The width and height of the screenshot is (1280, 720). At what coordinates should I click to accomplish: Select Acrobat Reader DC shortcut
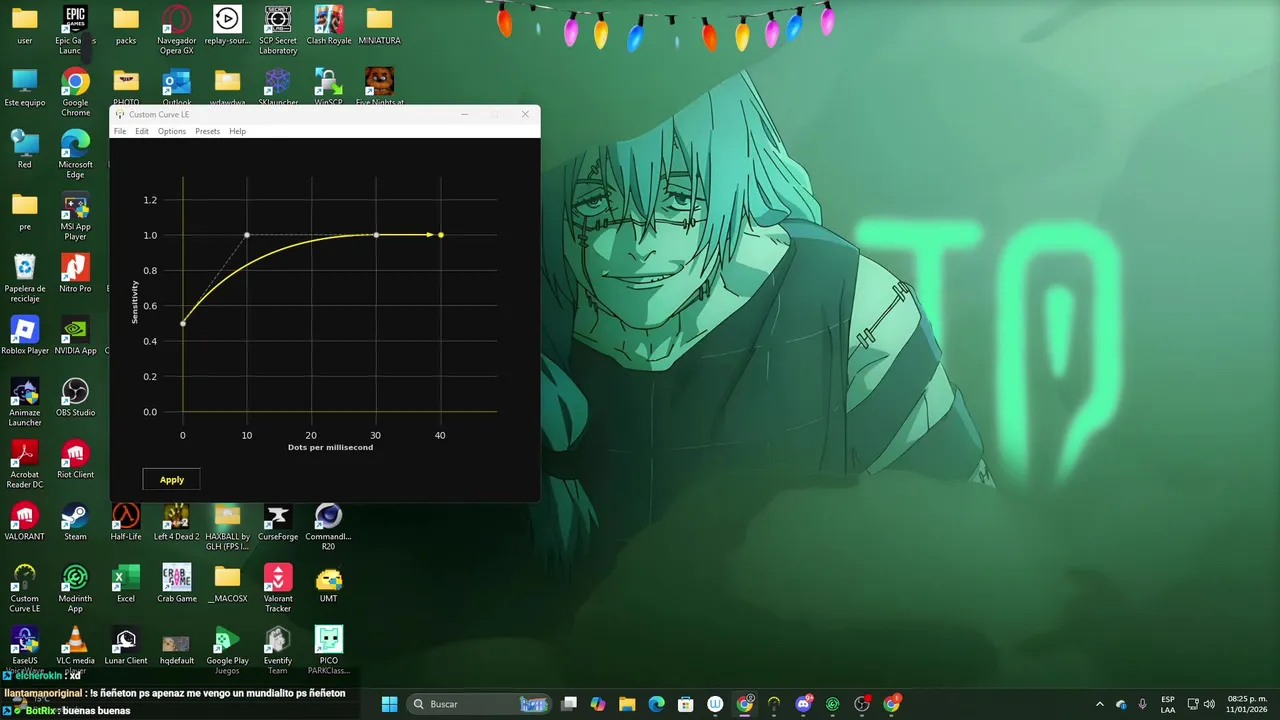coord(25,464)
